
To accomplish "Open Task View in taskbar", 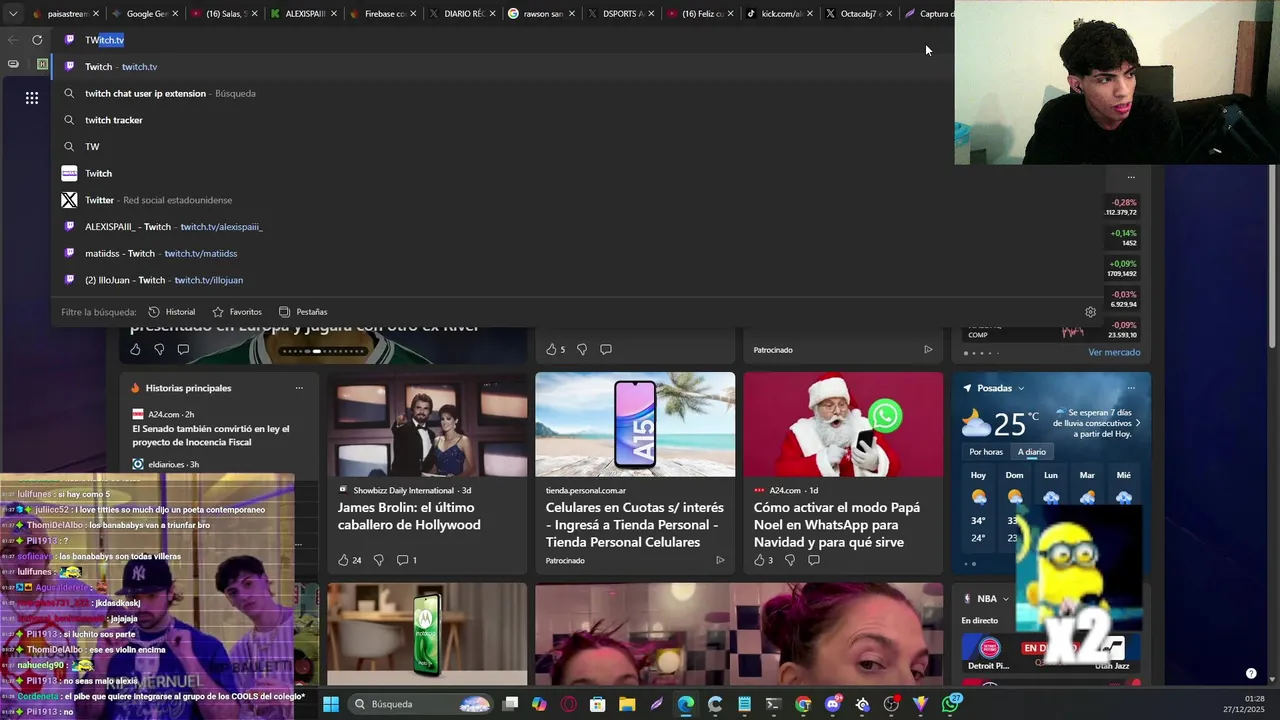I will tap(510, 704).
